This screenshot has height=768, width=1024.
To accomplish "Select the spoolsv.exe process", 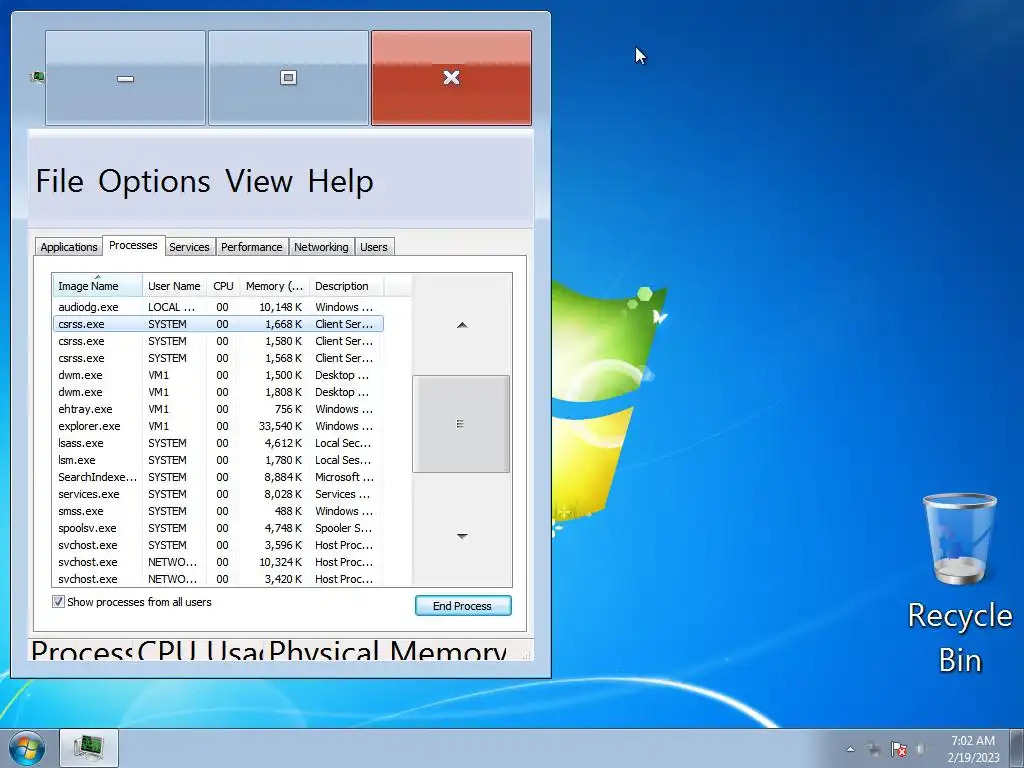I will pos(218,528).
